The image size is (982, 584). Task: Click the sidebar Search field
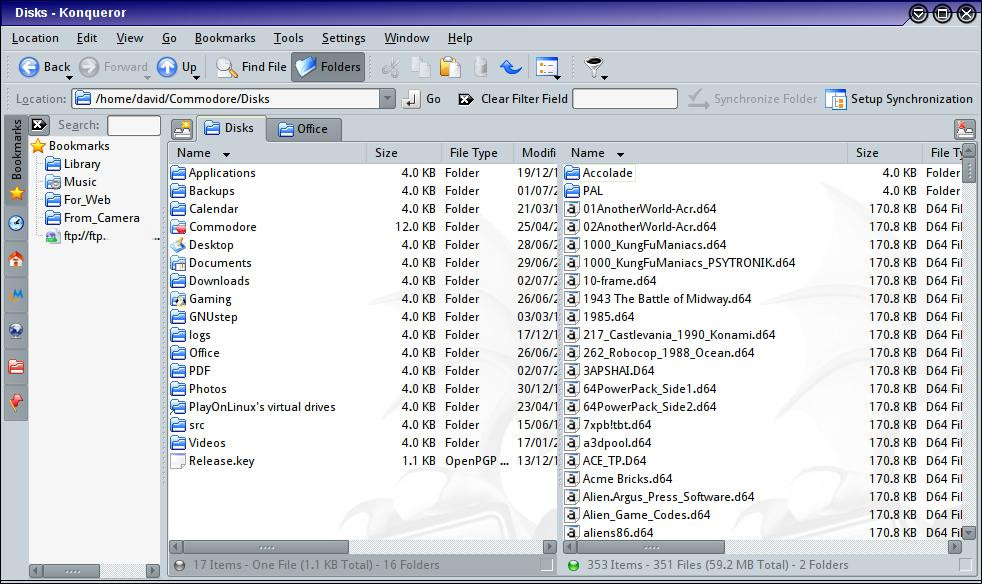(x=133, y=125)
